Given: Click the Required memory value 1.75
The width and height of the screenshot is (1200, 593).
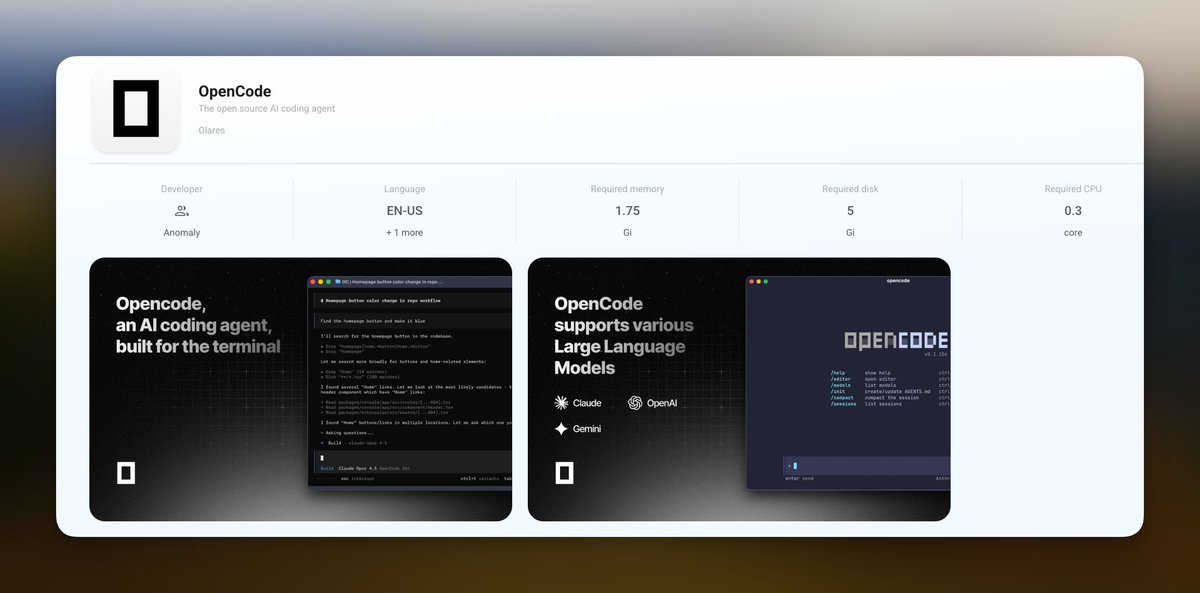Looking at the screenshot, I should 627,211.
